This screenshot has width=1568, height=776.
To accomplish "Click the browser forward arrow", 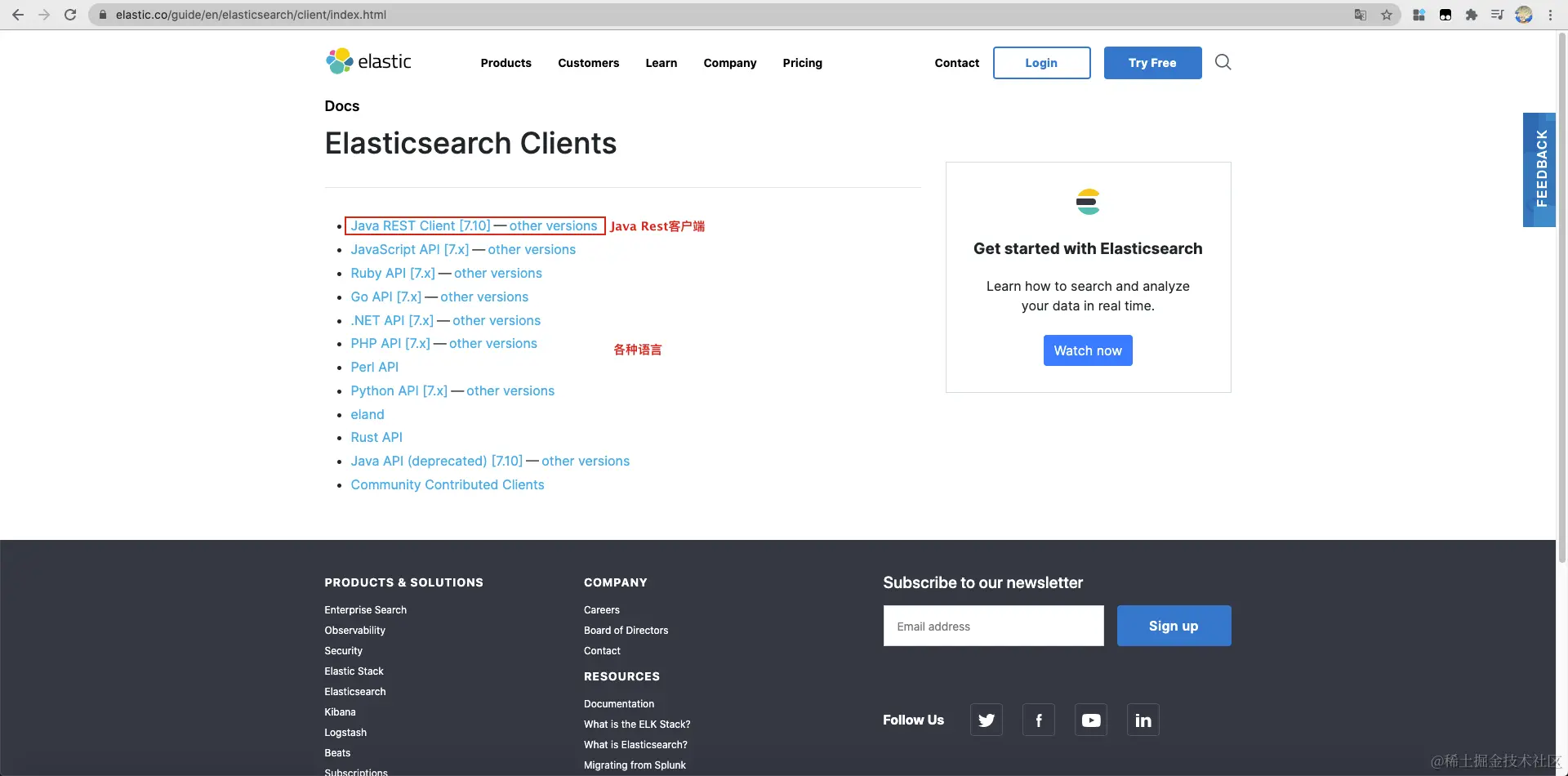I will pyautogui.click(x=44, y=15).
